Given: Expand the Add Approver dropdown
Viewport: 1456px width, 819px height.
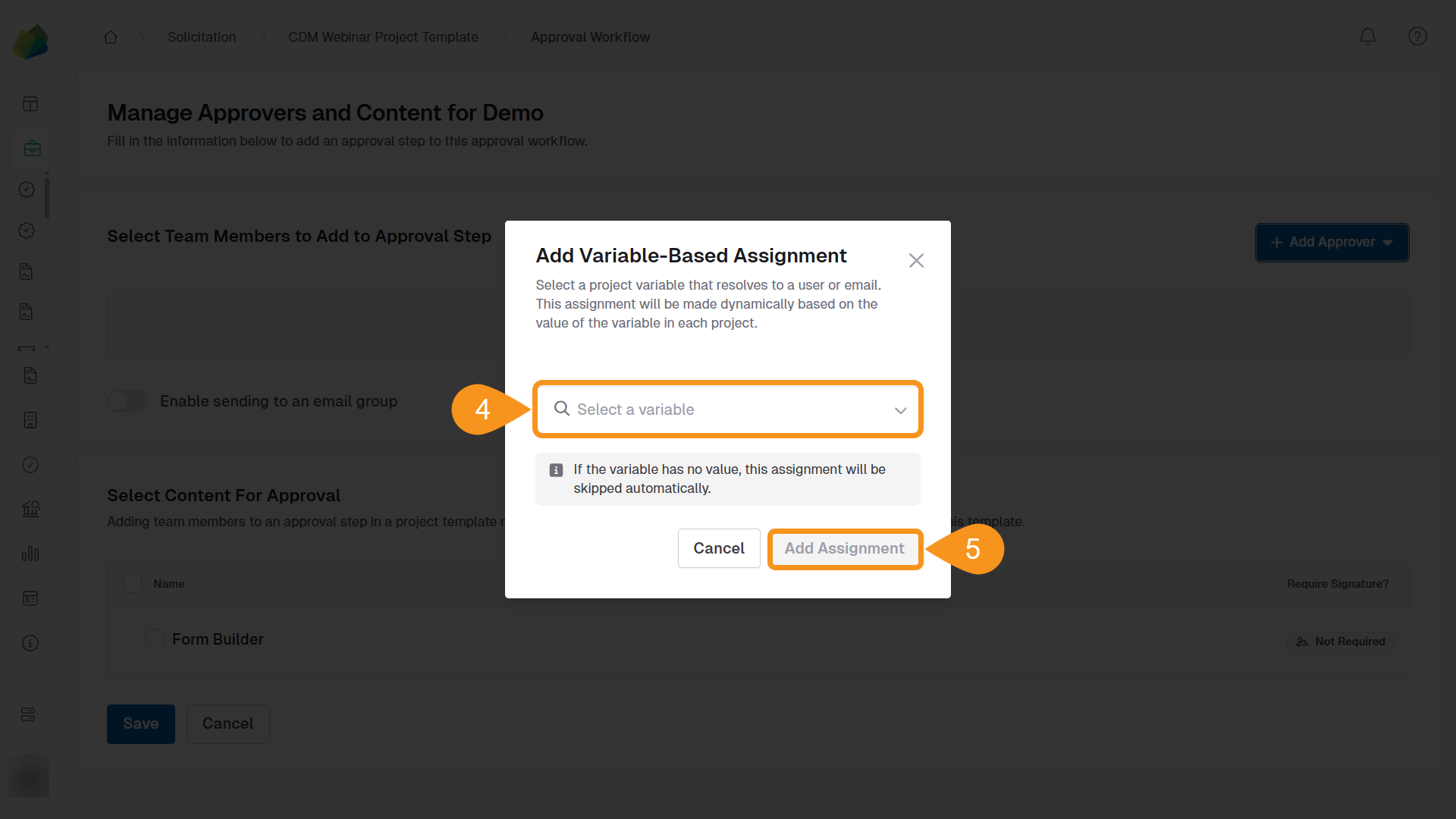Looking at the screenshot, I should (1332, 242).
